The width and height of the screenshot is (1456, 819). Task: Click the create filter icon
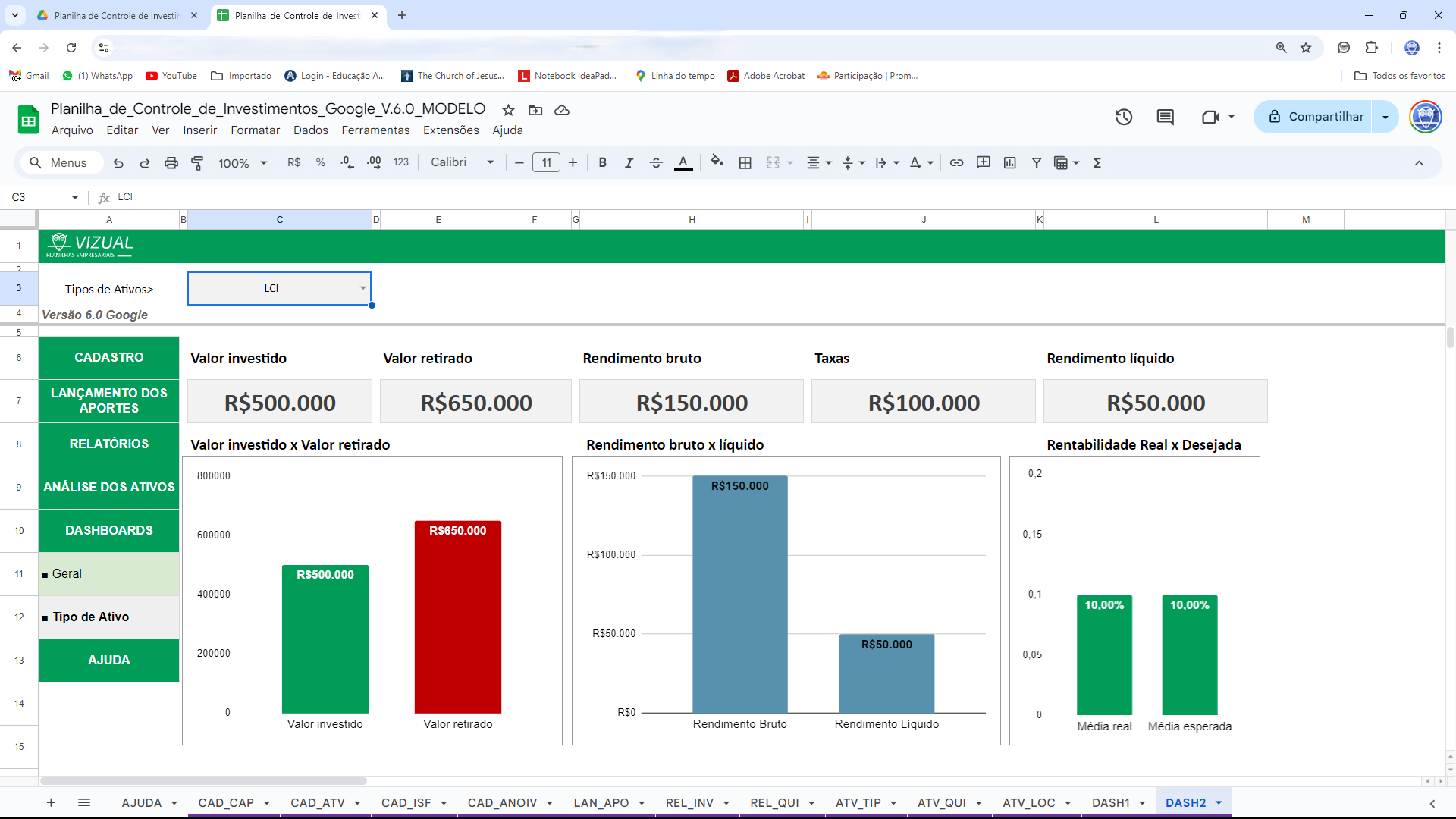[1036, 163]
